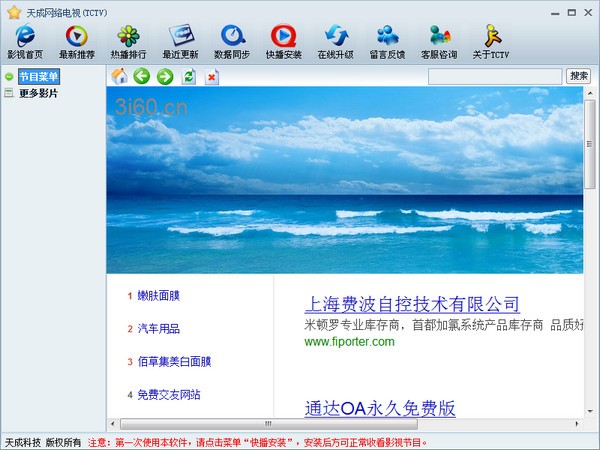The width and height of the screenshot is (600, 450).
Task: Click the 最新推荐 toolbar icon
Action: 77,41
